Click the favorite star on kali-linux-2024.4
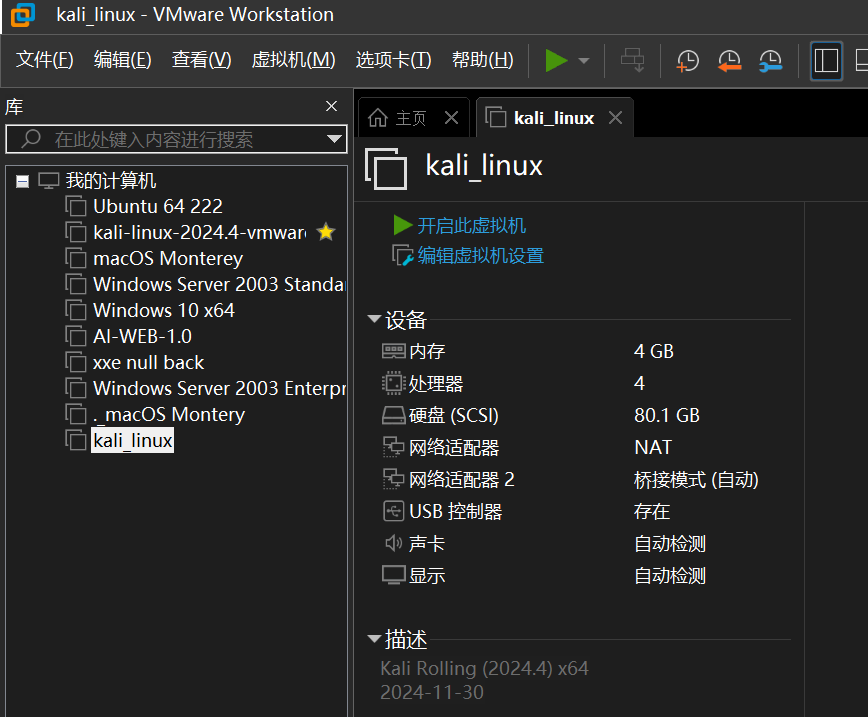The image size is (868, 717). tap(326, 231)
